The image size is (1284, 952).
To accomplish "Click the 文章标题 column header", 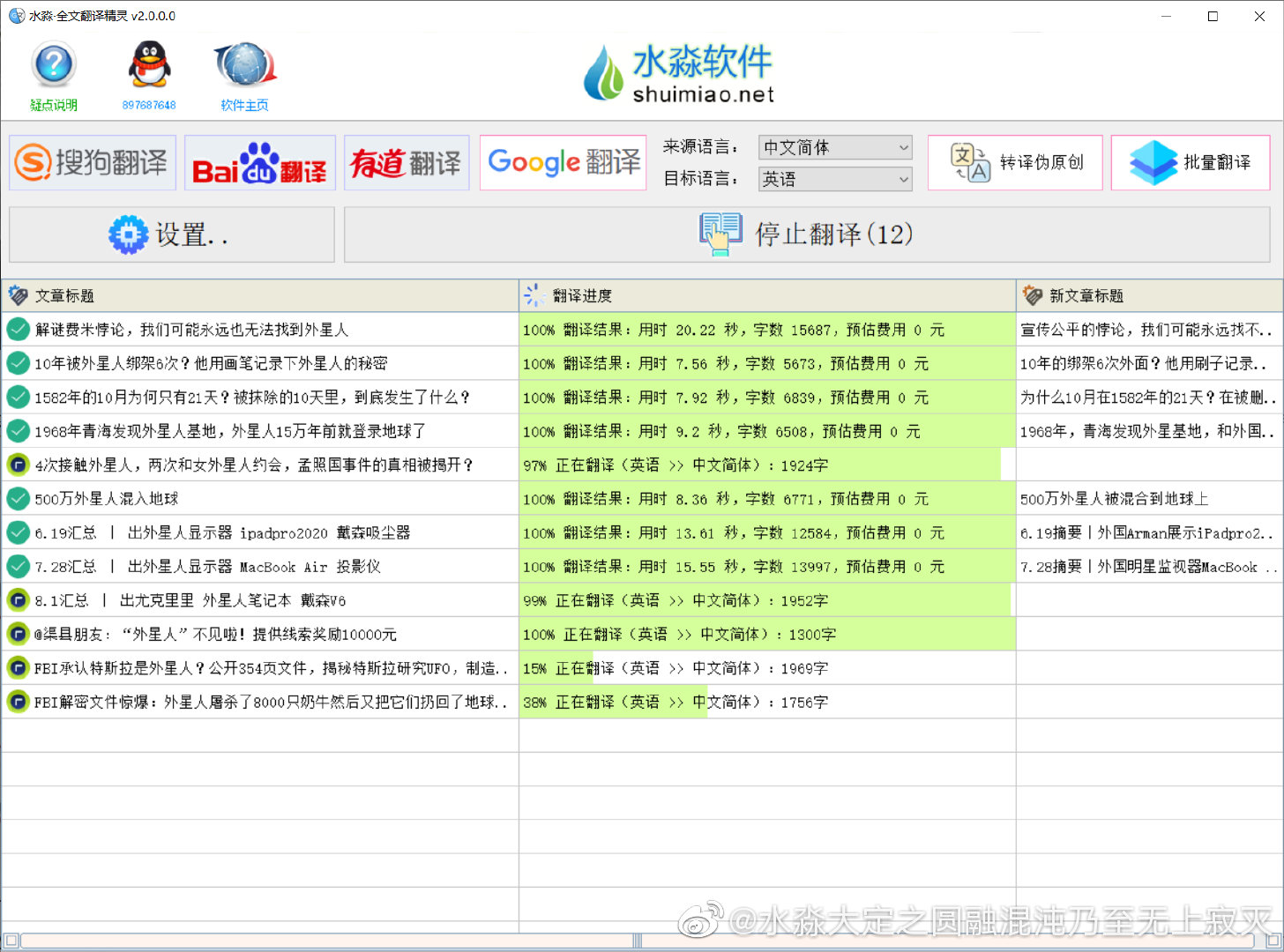I will point(260,296).
